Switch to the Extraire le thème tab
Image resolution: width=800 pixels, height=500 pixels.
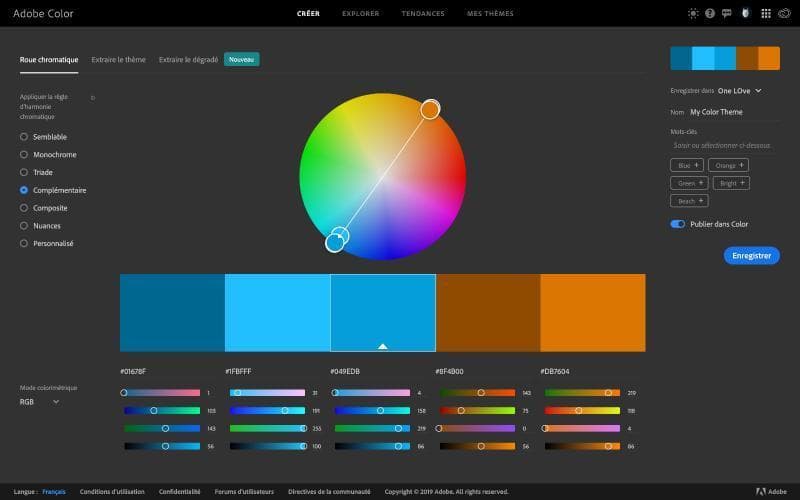(118, 60)
